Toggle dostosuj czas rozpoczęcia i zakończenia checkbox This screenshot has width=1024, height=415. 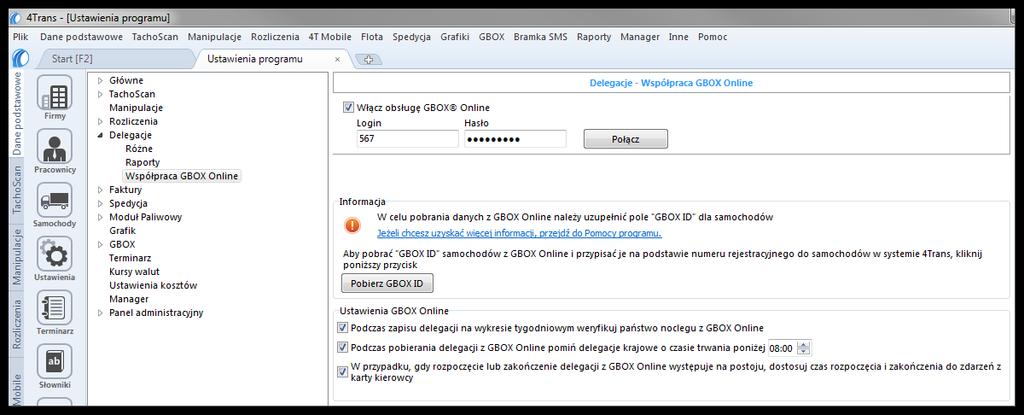342,372
